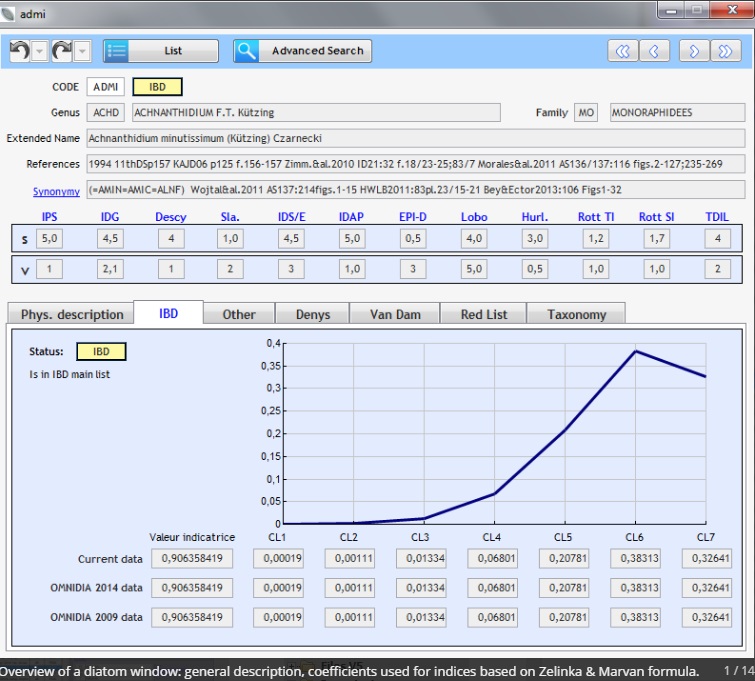Show the Taxonomy tab
The image size is (755, 681).
[576, 314]
